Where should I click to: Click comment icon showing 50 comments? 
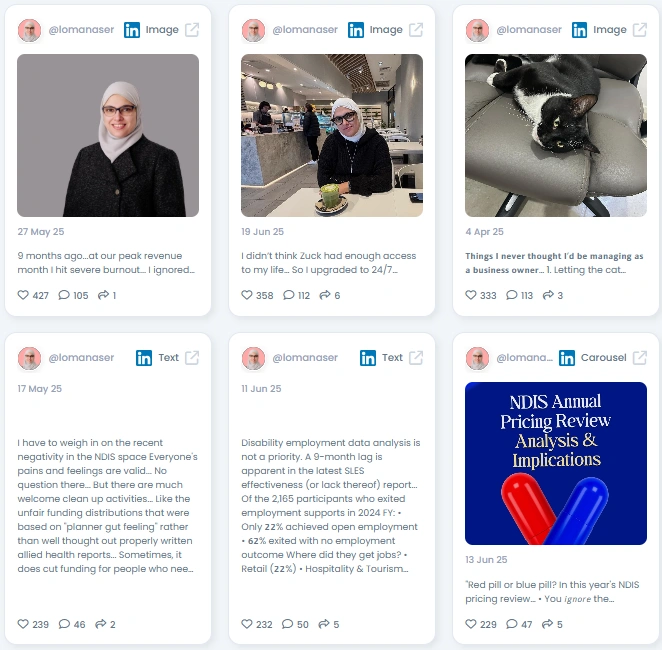click(288, 623)
